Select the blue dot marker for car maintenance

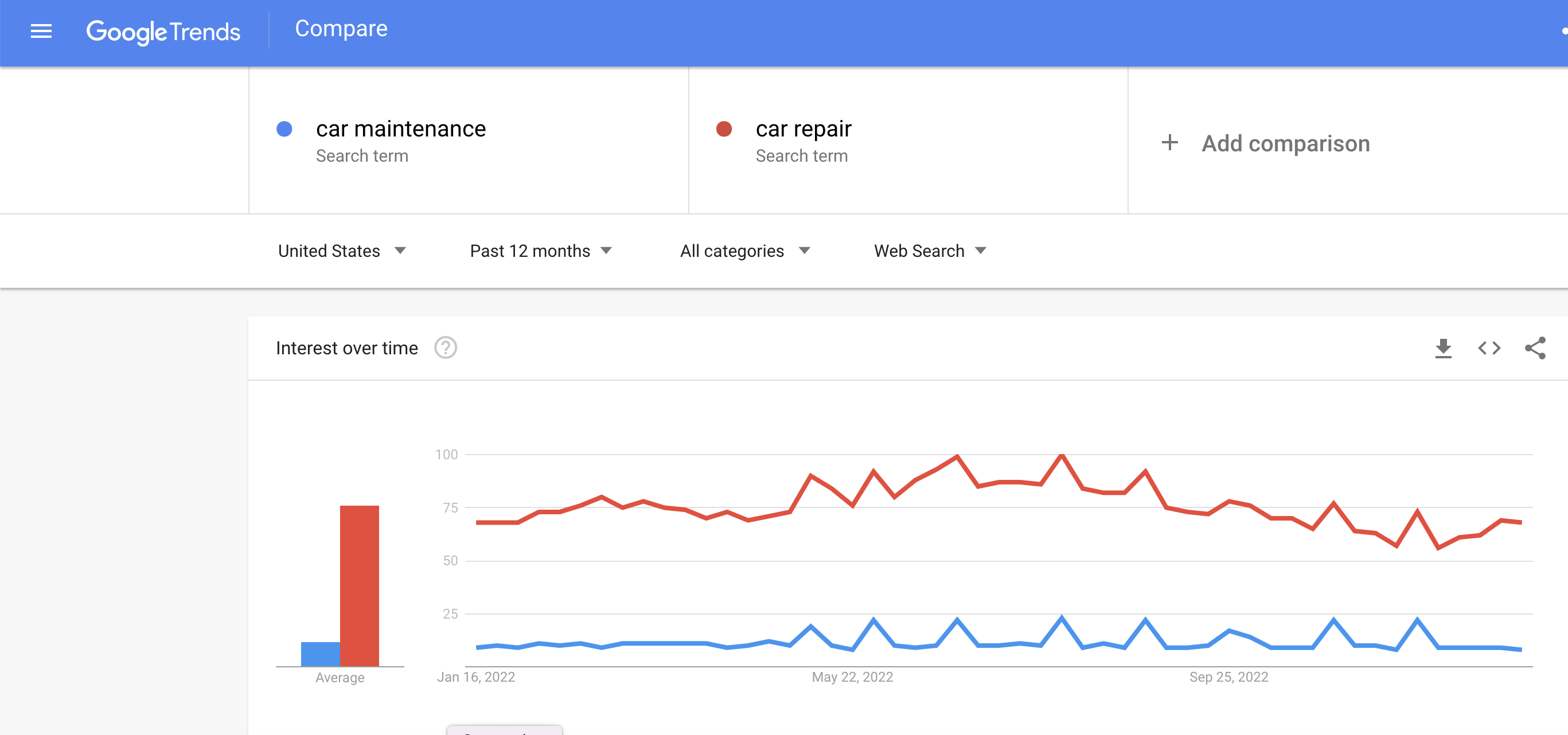[284, 128]
